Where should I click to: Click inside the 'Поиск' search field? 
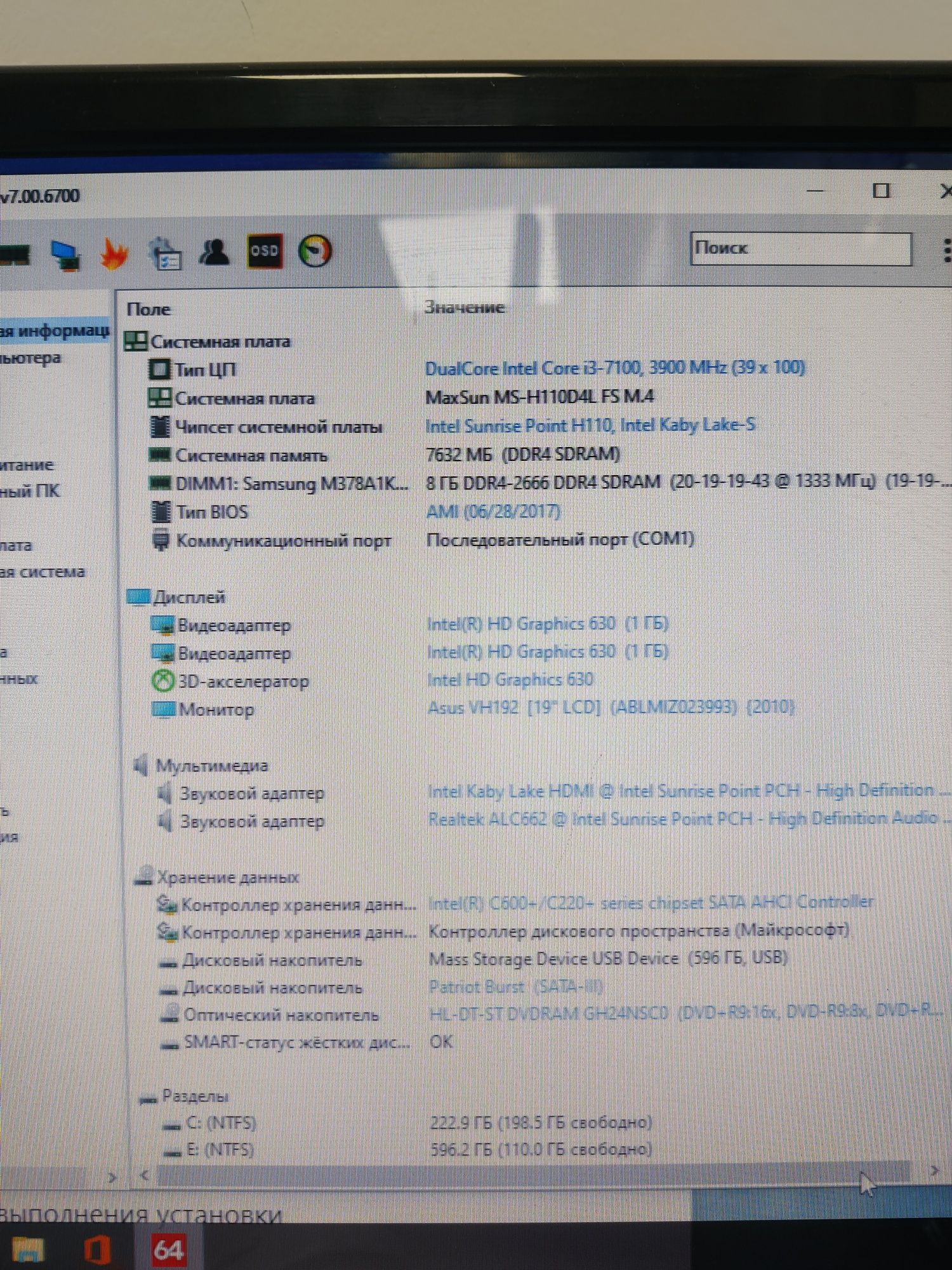(x=801, y=248)
